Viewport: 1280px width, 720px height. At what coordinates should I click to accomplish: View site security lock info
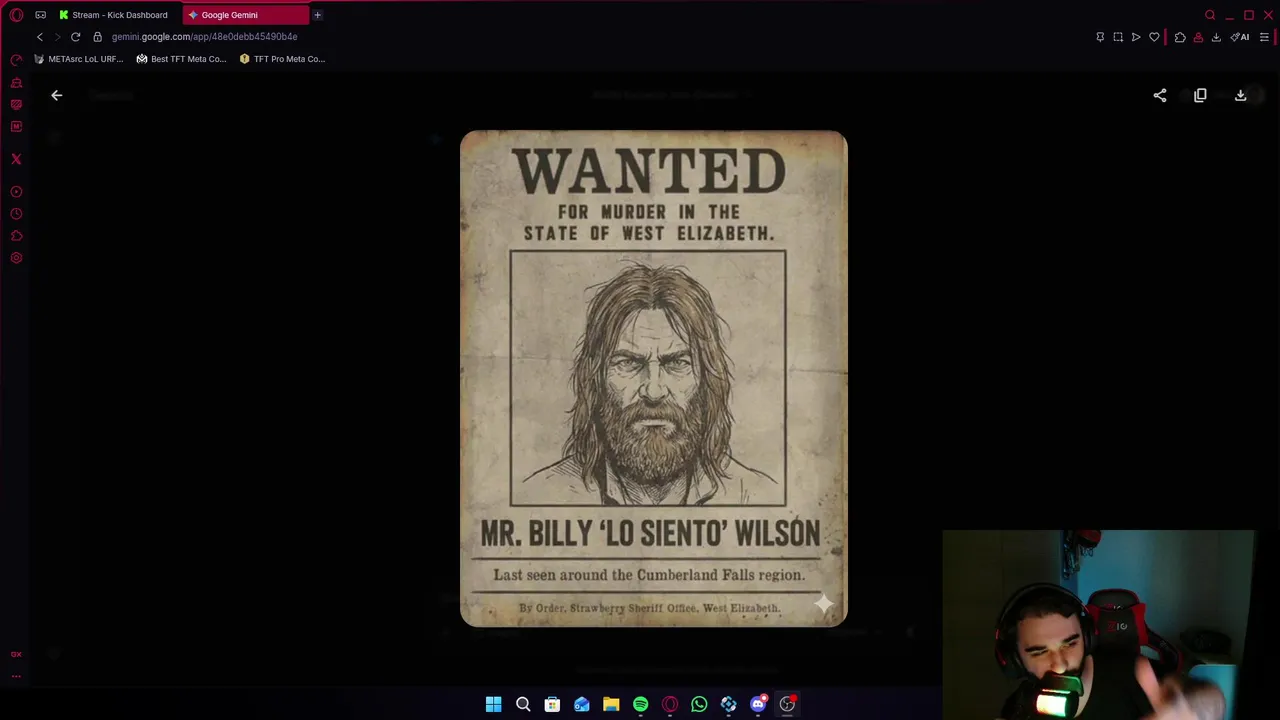click(97, 37)
